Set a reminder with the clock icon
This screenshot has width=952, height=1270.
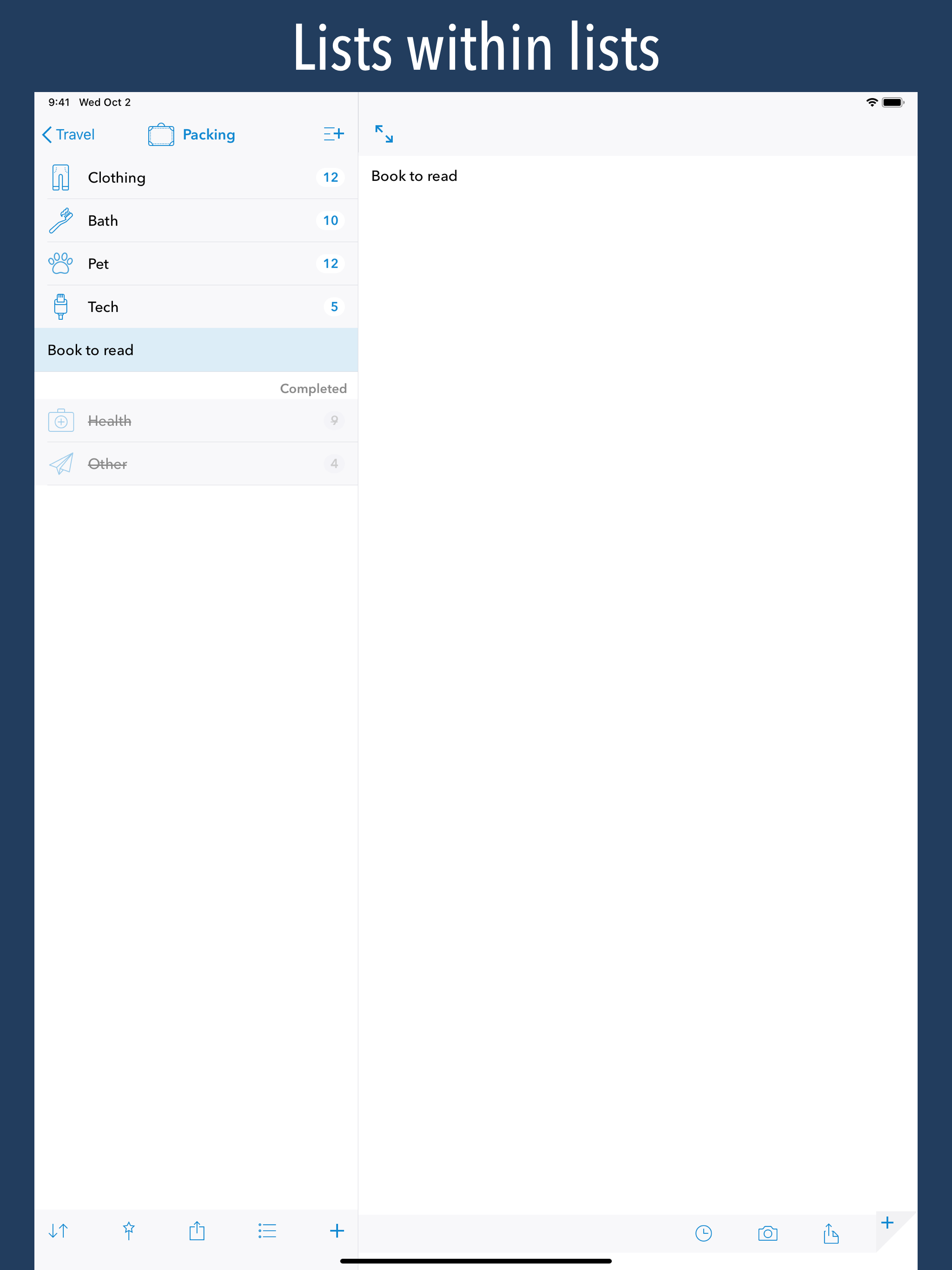point(703,1233)
